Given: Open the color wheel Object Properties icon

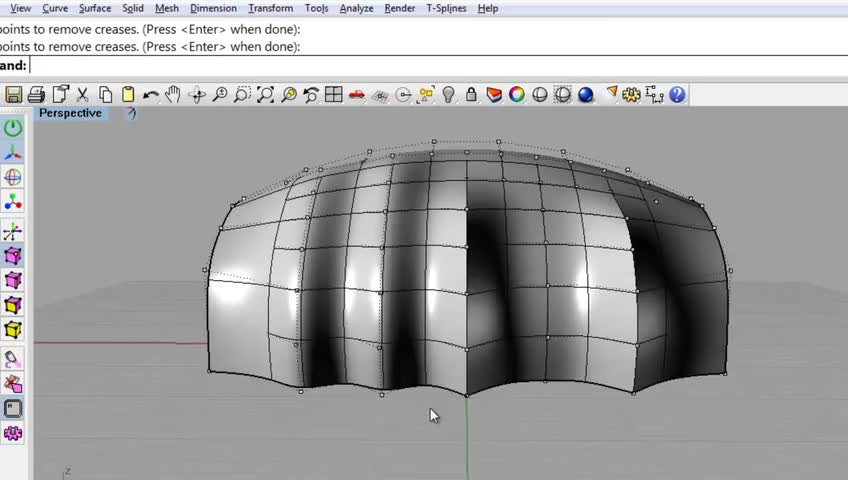Looking at the screenshot, I should click(516, 95).
